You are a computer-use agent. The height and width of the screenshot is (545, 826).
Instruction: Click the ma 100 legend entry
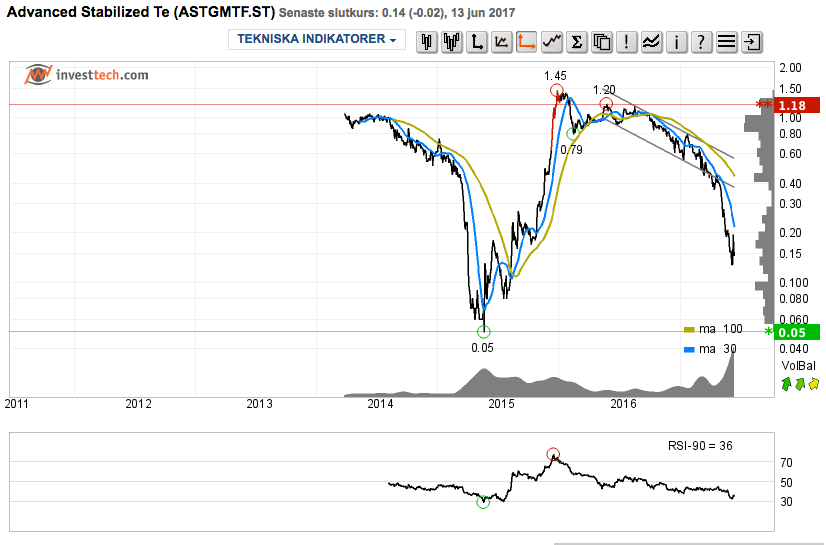tap(713, 329)
